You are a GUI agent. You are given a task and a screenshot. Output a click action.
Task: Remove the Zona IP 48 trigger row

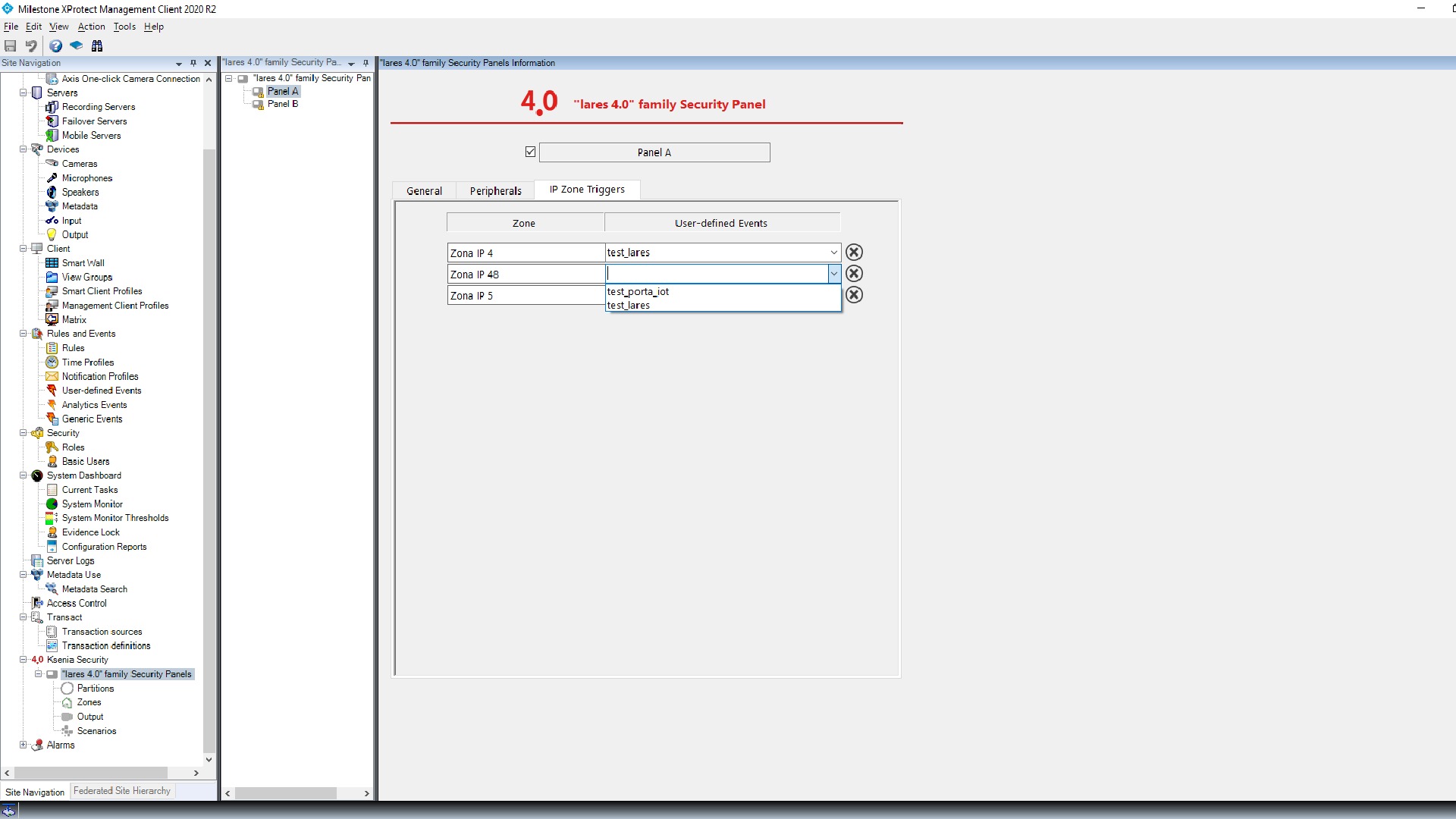click(x=854, y=274)
